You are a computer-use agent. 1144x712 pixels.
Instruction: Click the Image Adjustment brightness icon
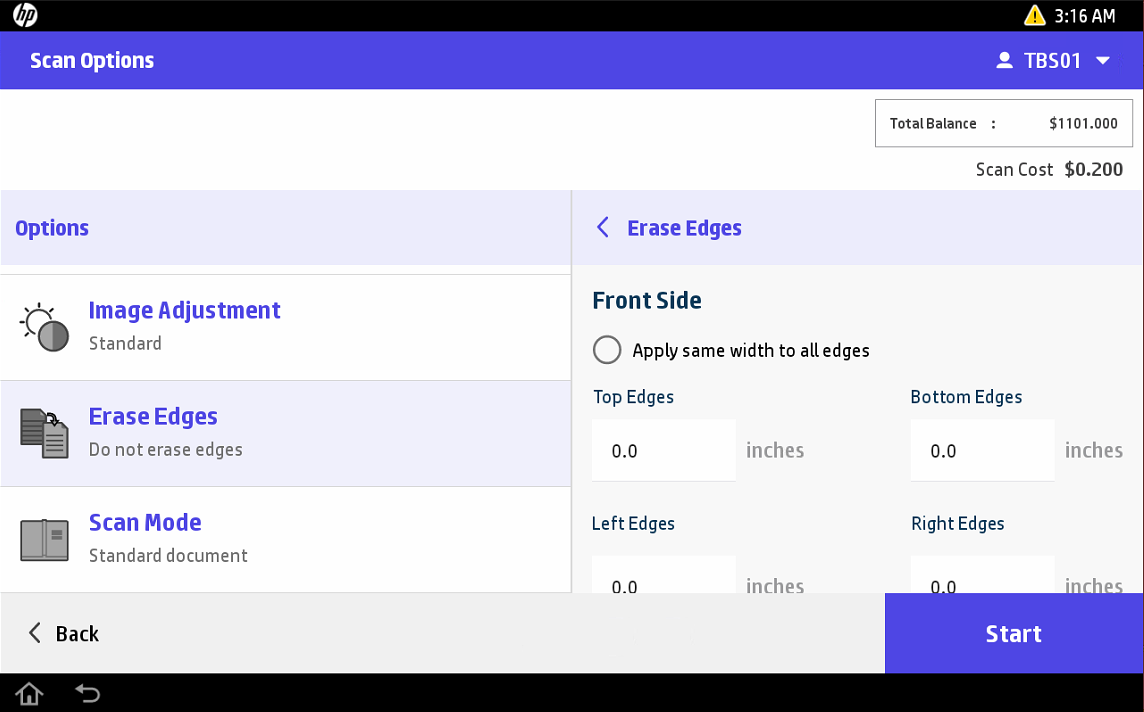pos(45,327)
